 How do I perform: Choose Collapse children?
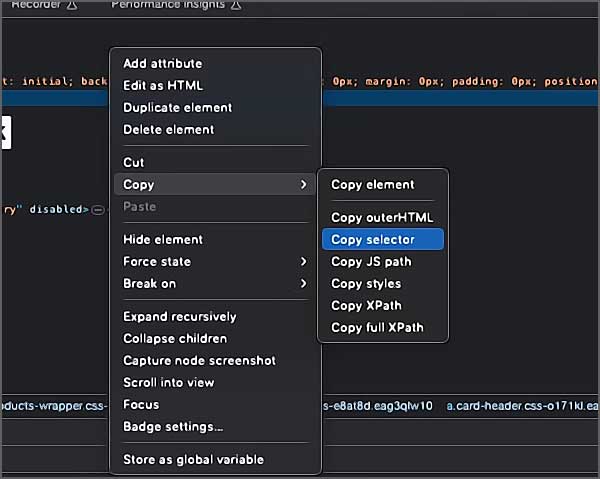tap(215, 339)
